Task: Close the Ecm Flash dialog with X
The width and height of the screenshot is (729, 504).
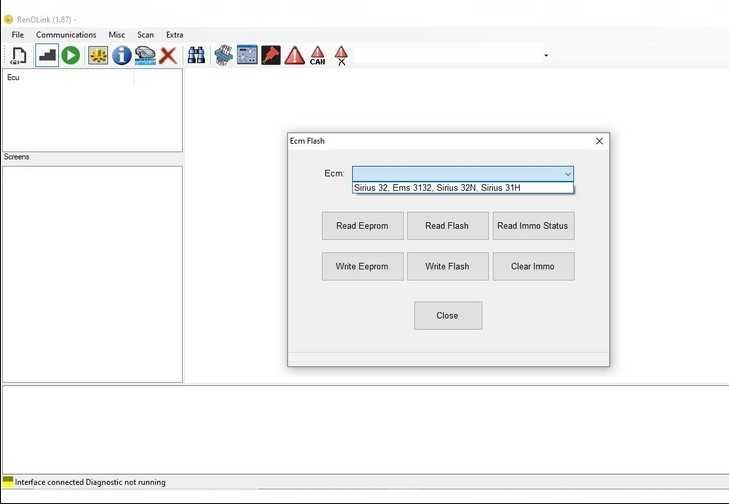Action: tap(599, 141)
